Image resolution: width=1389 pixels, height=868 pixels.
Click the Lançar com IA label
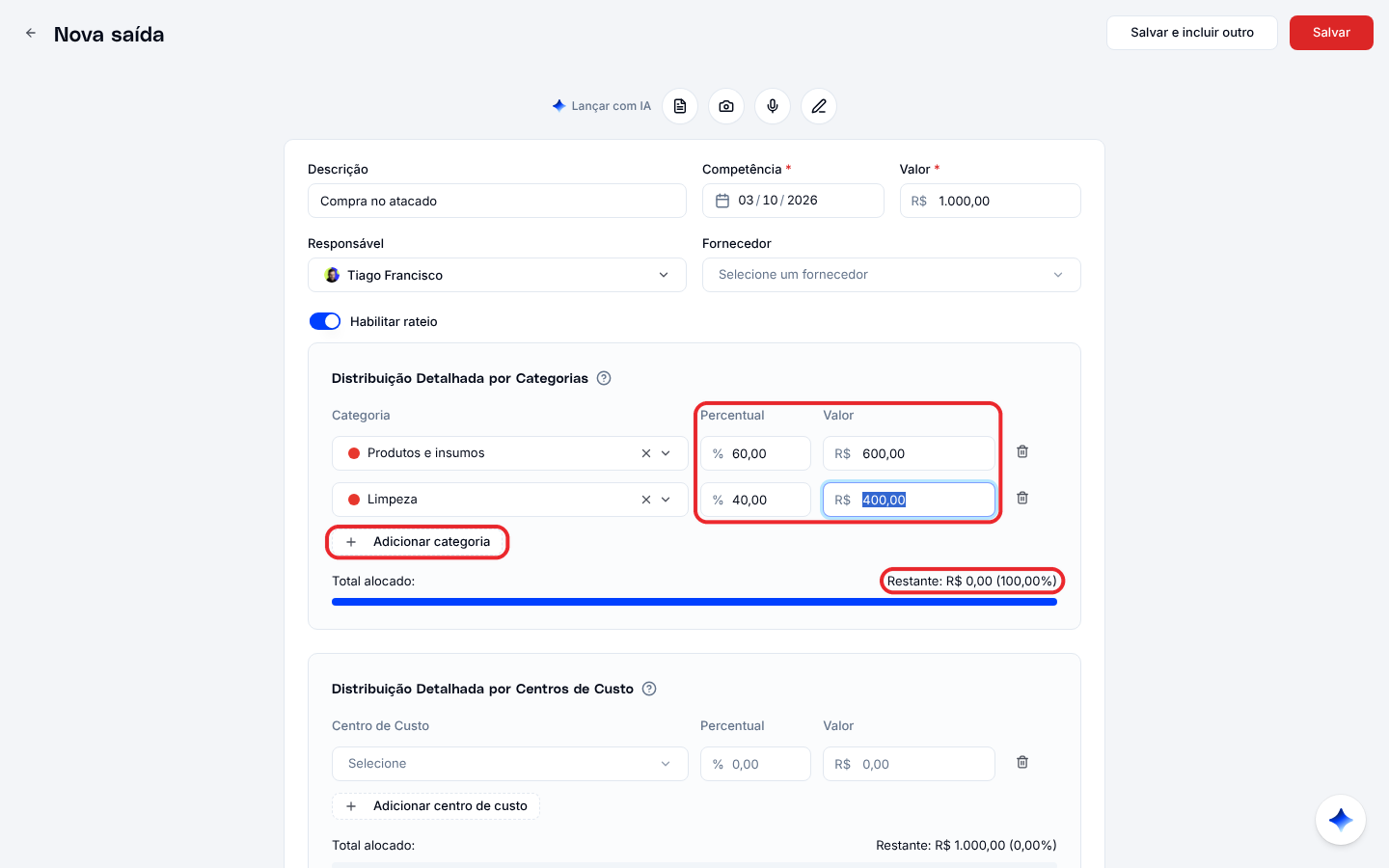point(611,106)
